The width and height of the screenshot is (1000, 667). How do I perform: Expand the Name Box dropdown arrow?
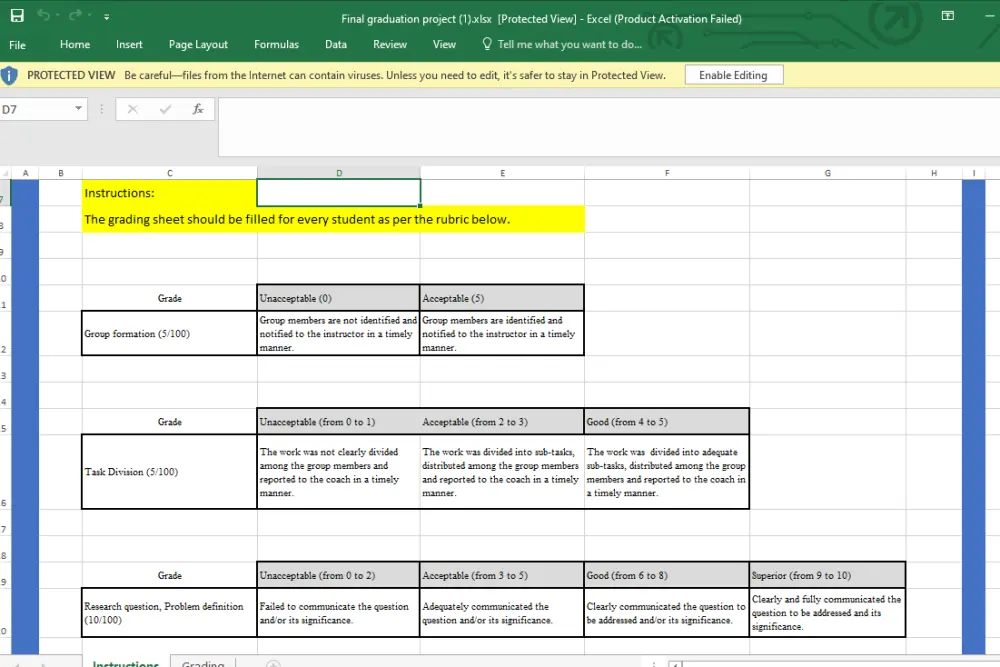click(x=78, y=108)
